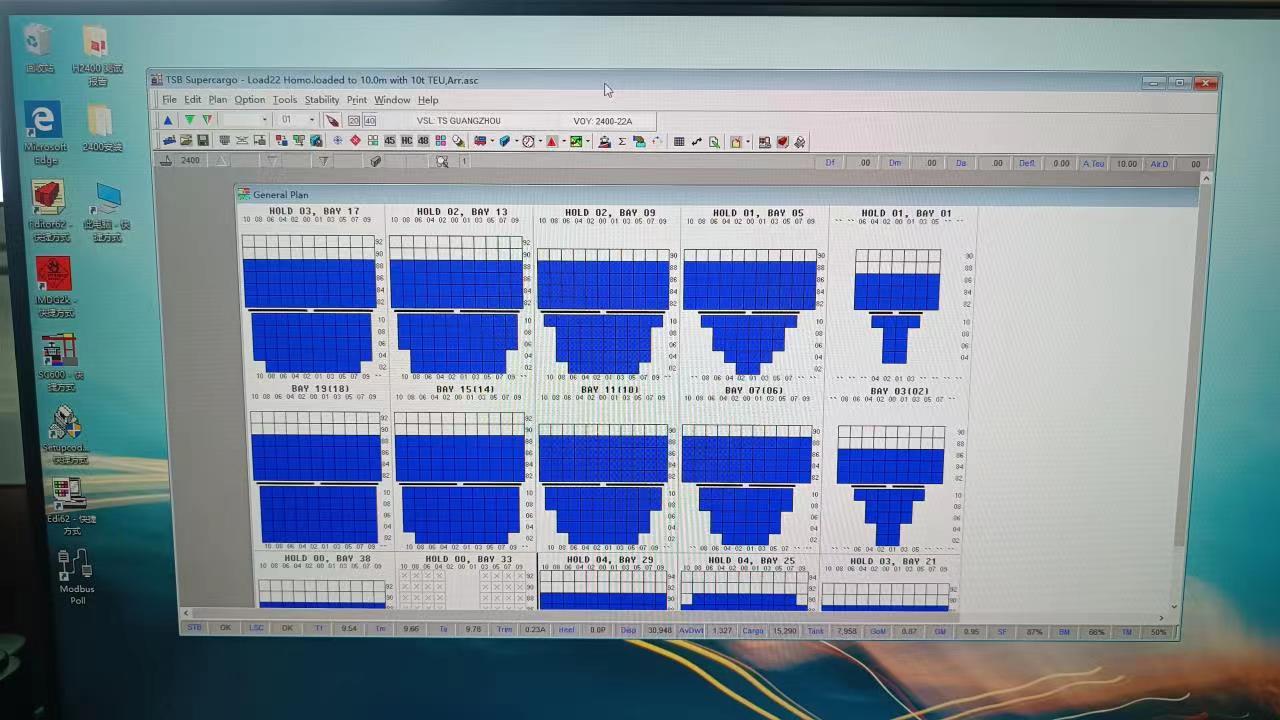Image resolution: width=1280 pixels, height=720 pixels.
Task: Click the blue up-triangle toolbar icon
Action: pyautogui.click(x=168, y=120)
